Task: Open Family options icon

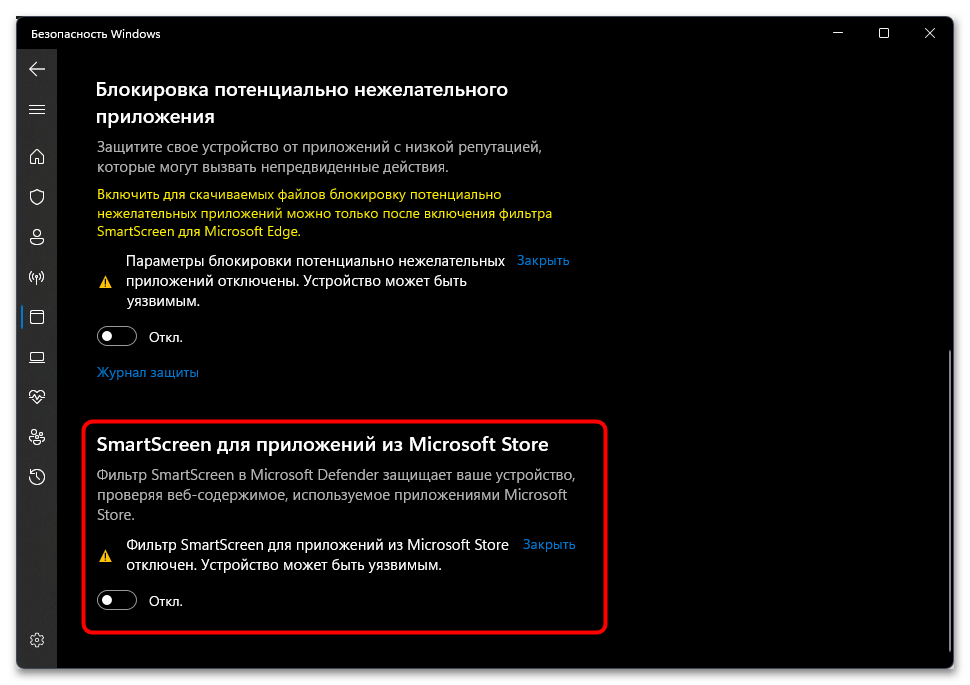Action: [x=37, y=437]
